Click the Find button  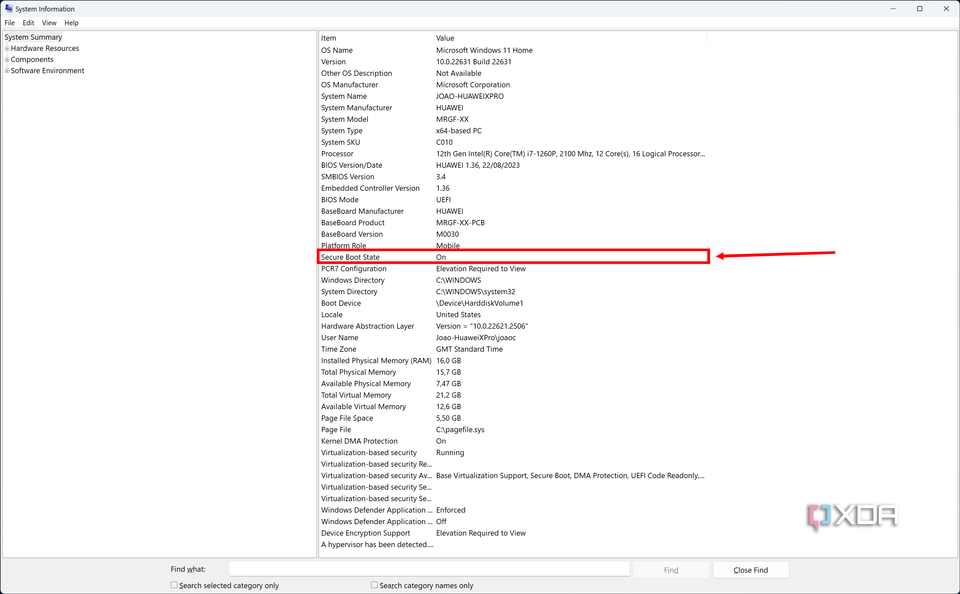tap(671, 570)
